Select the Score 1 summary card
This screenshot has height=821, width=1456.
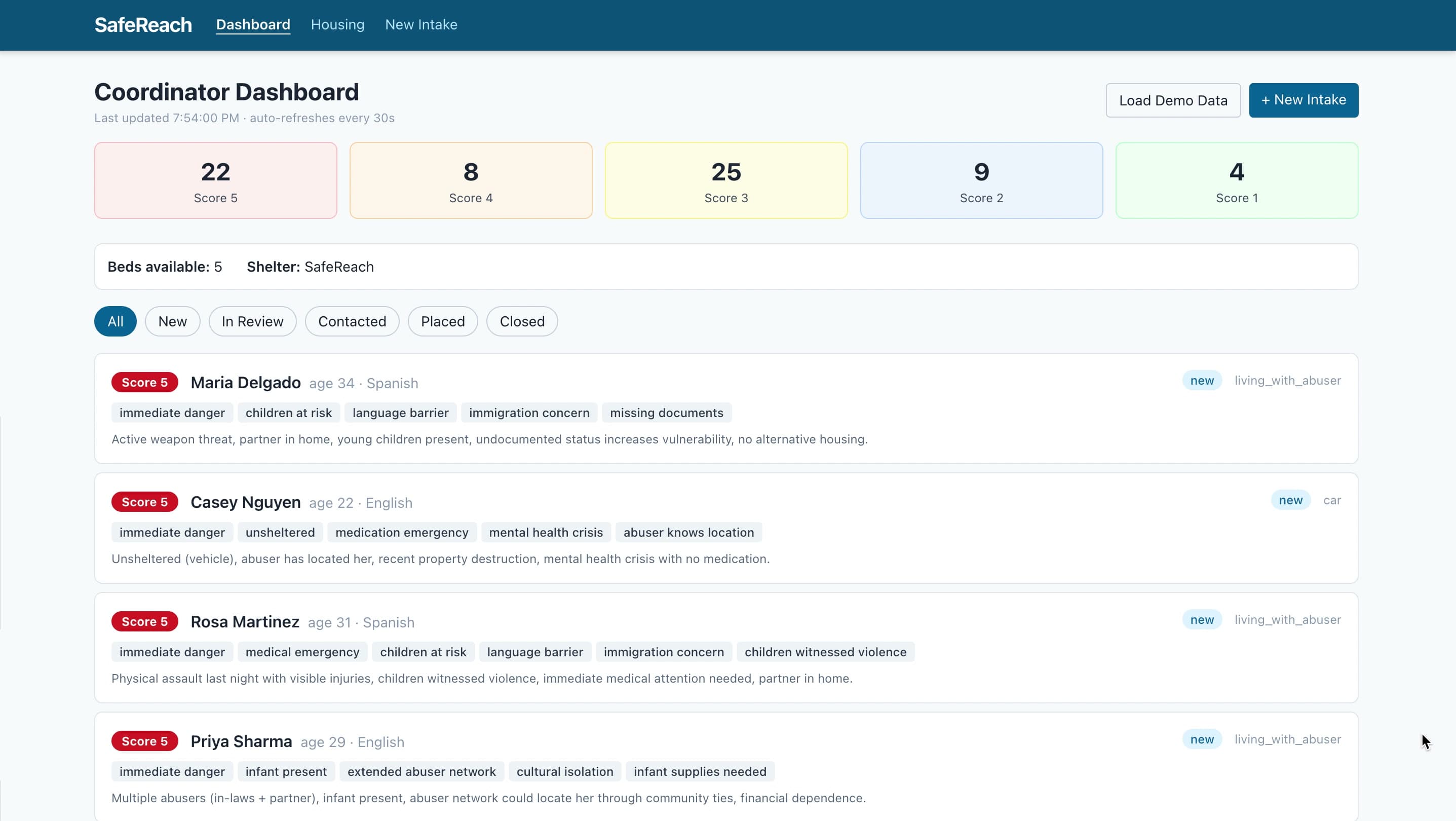1237,180
